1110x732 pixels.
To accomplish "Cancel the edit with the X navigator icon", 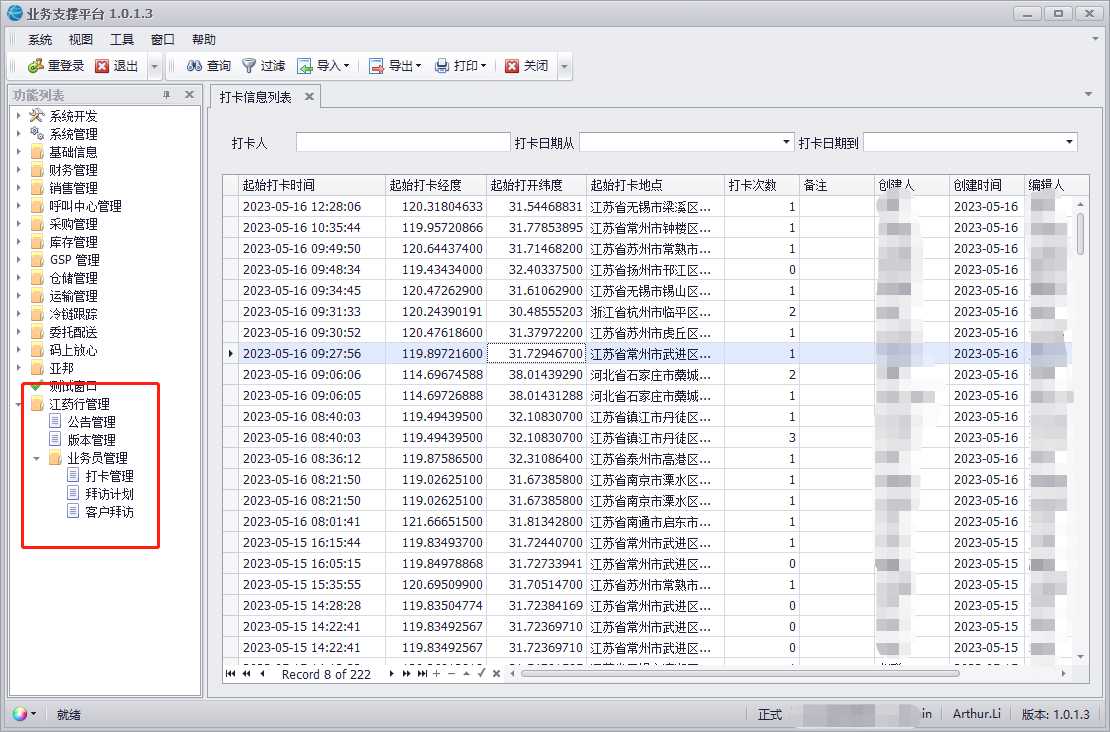I will point(496,673).
